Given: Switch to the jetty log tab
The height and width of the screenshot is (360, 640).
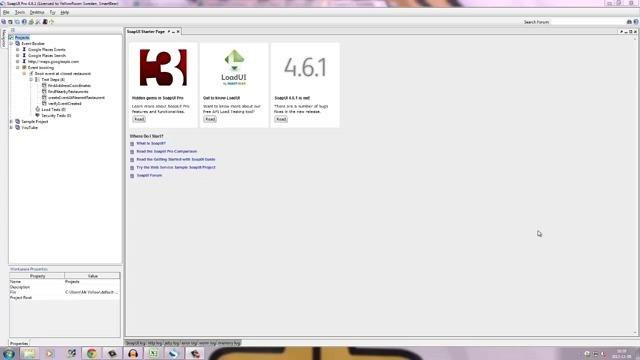Looking at the screenshot, I should 172,343.
